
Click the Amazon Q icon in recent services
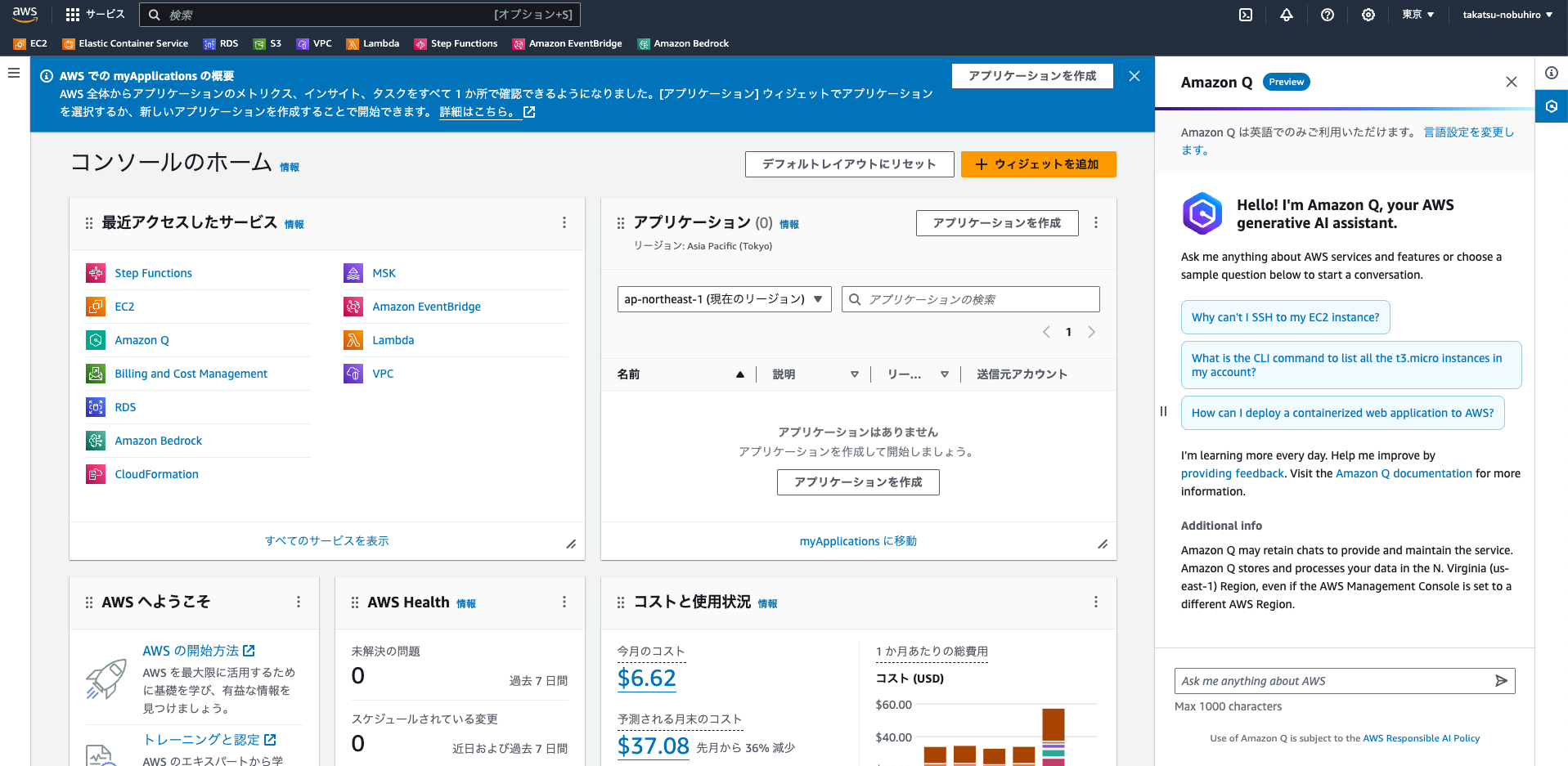pyautogui.click(x=96, y=340)
